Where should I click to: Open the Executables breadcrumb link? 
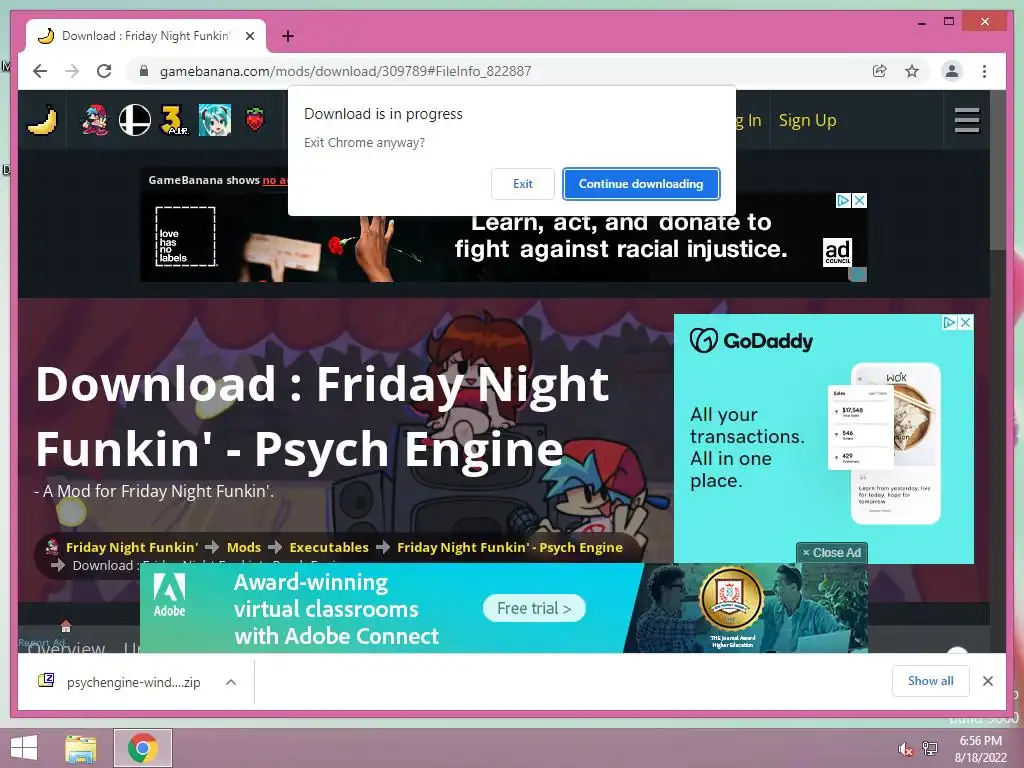(328, 547)
